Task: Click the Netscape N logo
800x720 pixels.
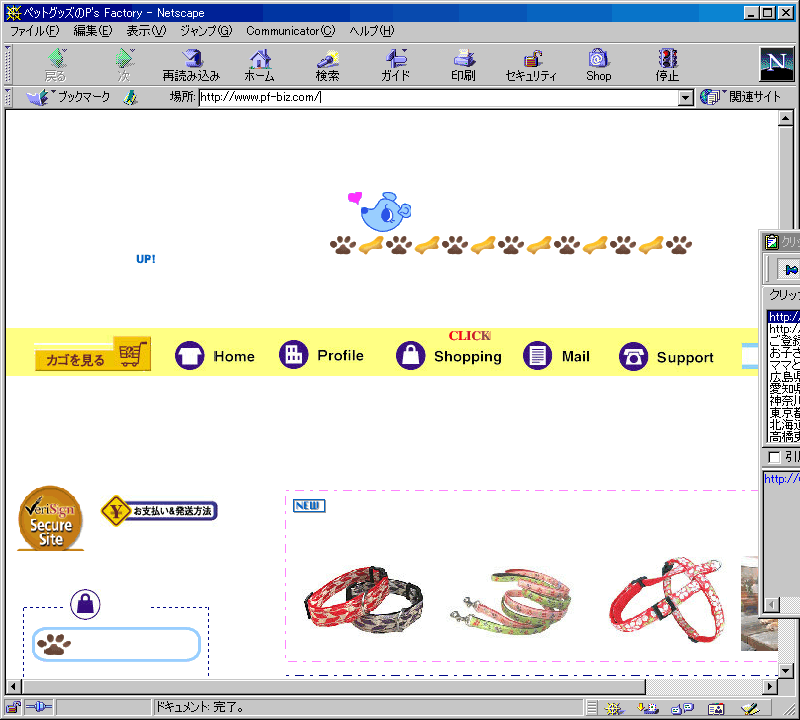Action: (x=777, y=64)
